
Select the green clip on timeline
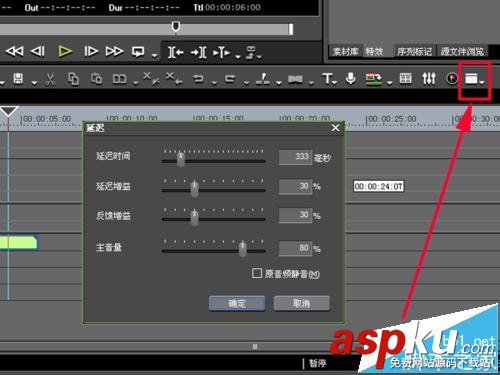tap(18, 242)
